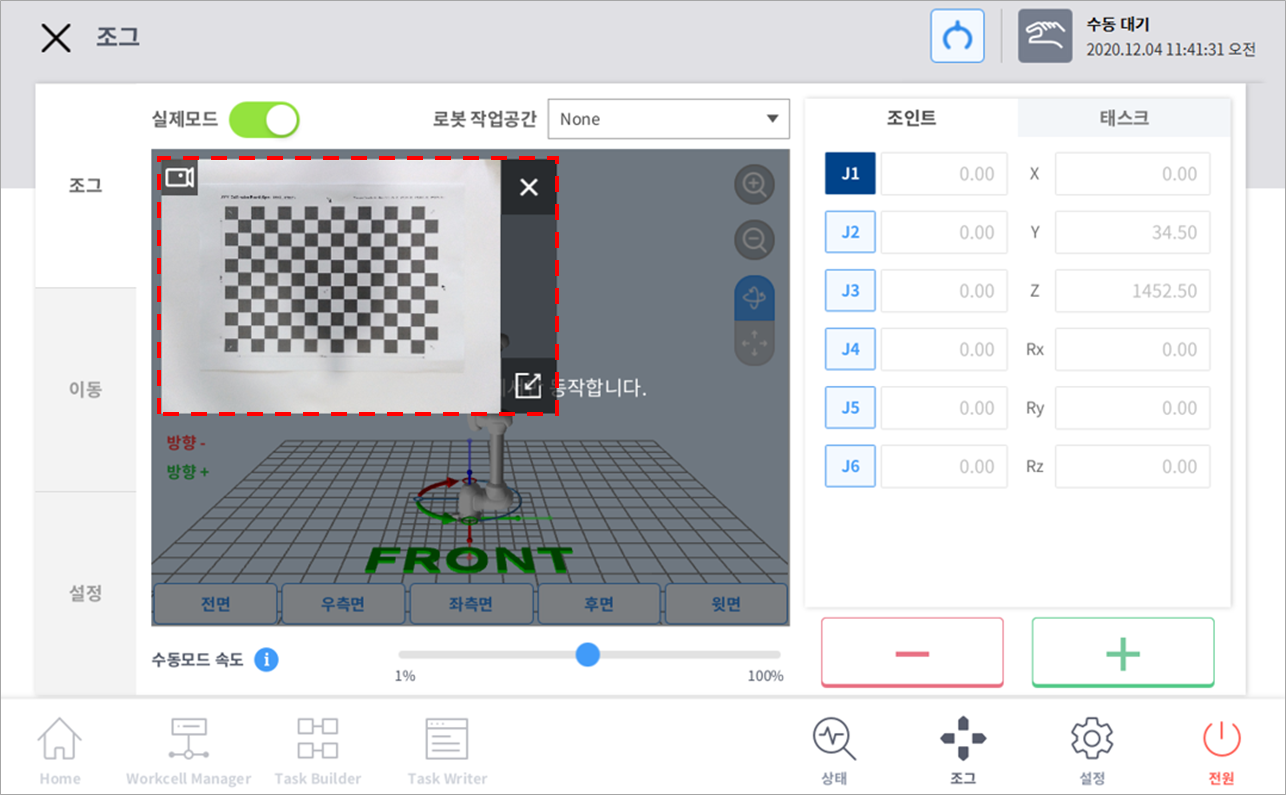The height and width of the screenshot is (795, 1286).
Task: Expand the 로봇 작업공간 dropdown
Action: pos(668,119)
